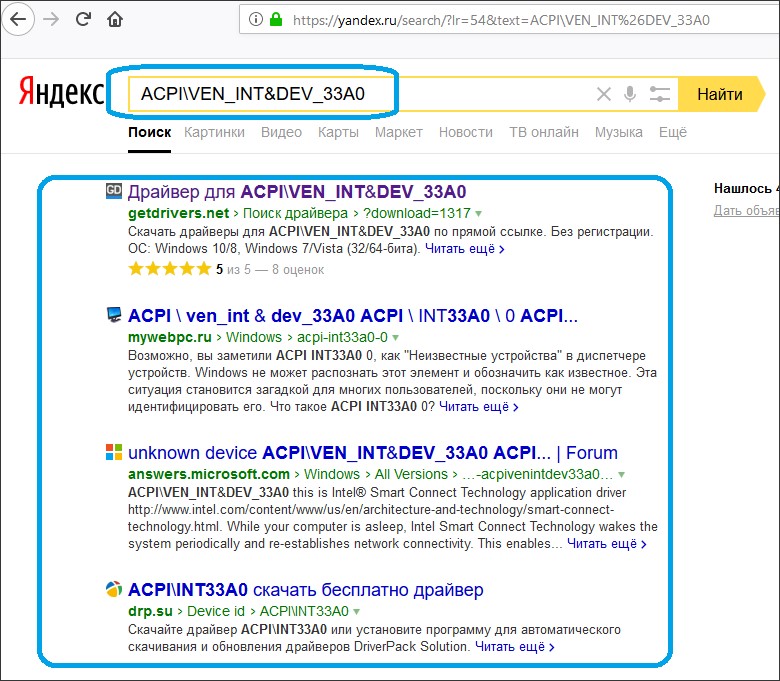Go to browser home page icon

coord(116,19)
